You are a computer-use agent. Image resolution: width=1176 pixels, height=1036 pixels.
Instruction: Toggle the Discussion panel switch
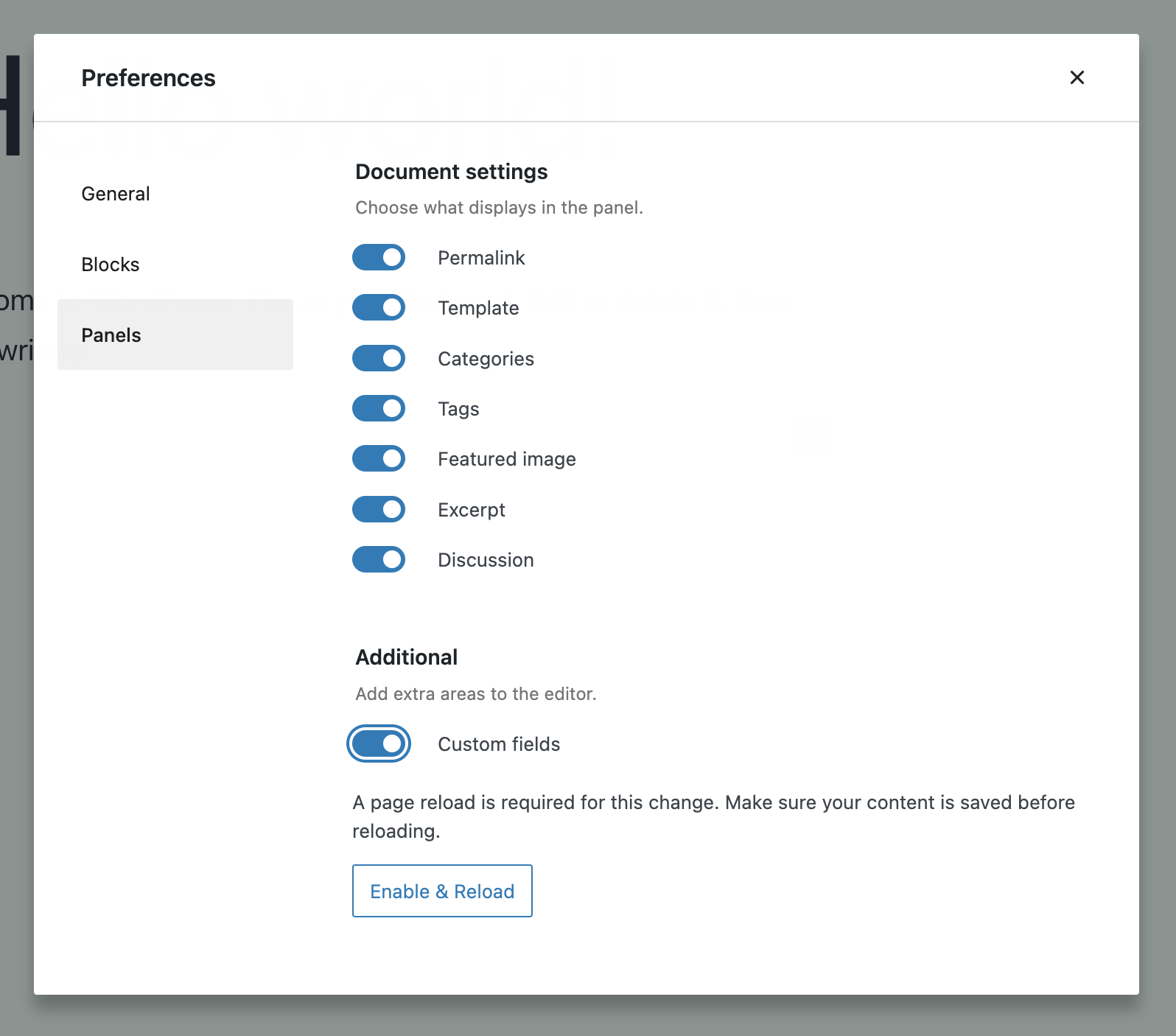tap(379, 560)
